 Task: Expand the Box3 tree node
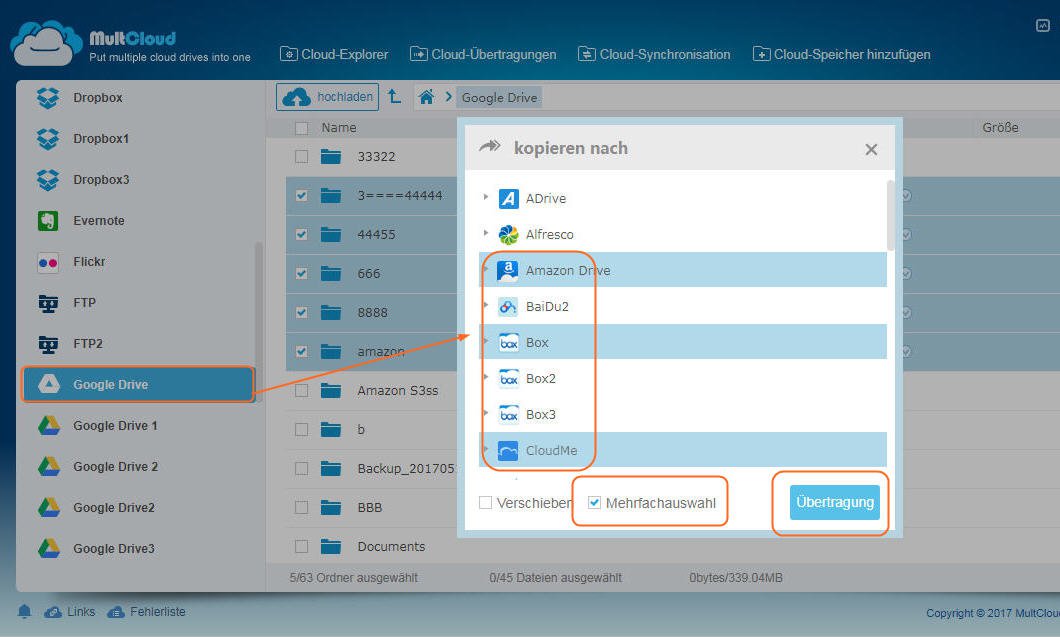485,413
